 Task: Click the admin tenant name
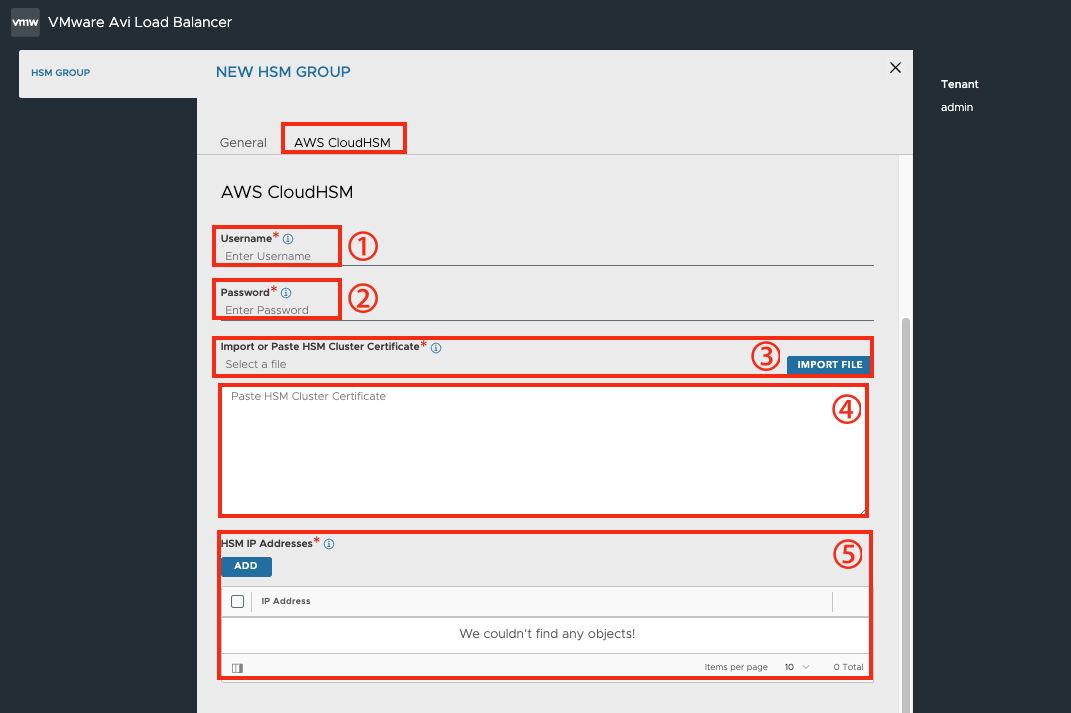click(957, 107)
